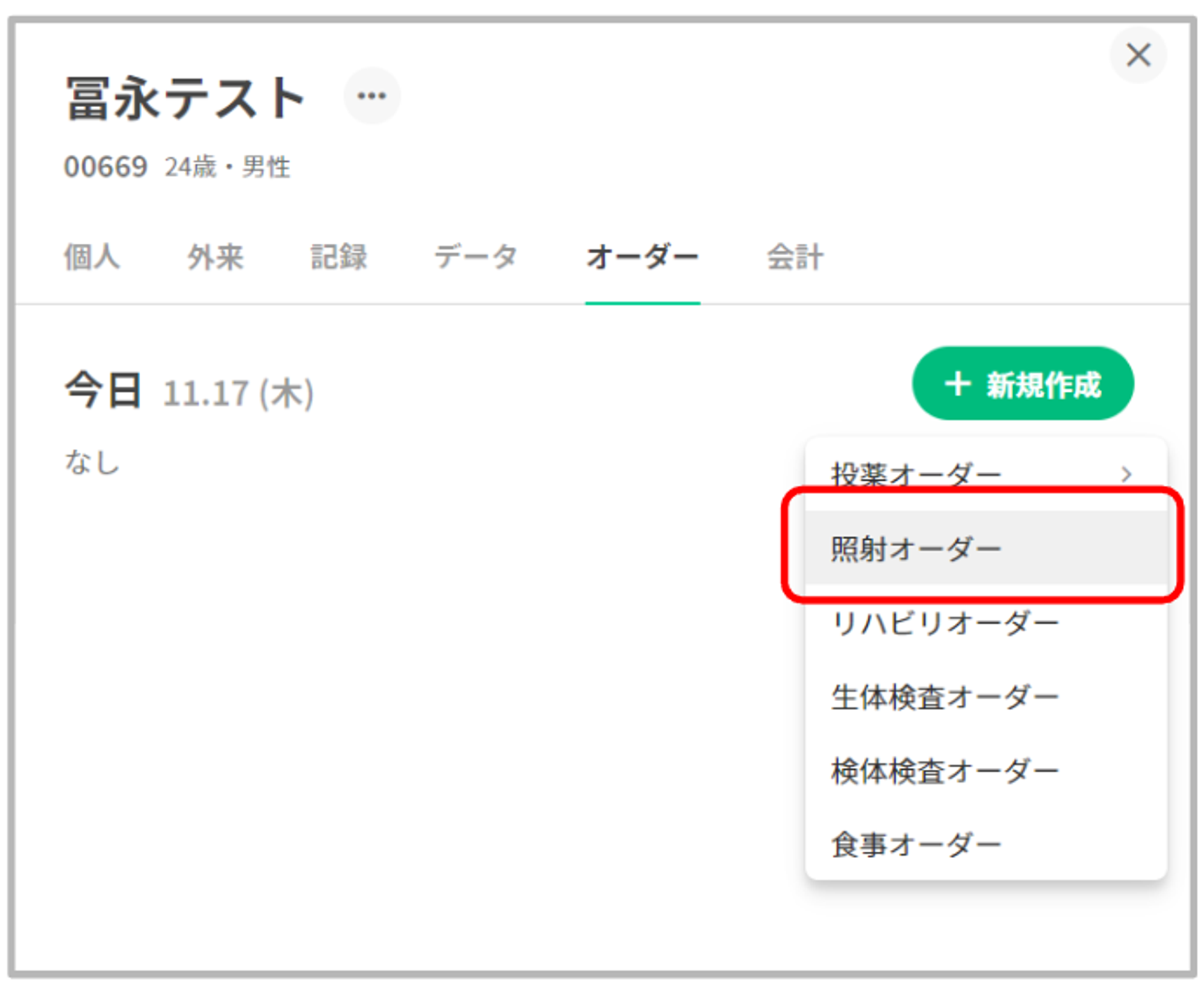Close the patient panel with X icon

point(1137,55)
